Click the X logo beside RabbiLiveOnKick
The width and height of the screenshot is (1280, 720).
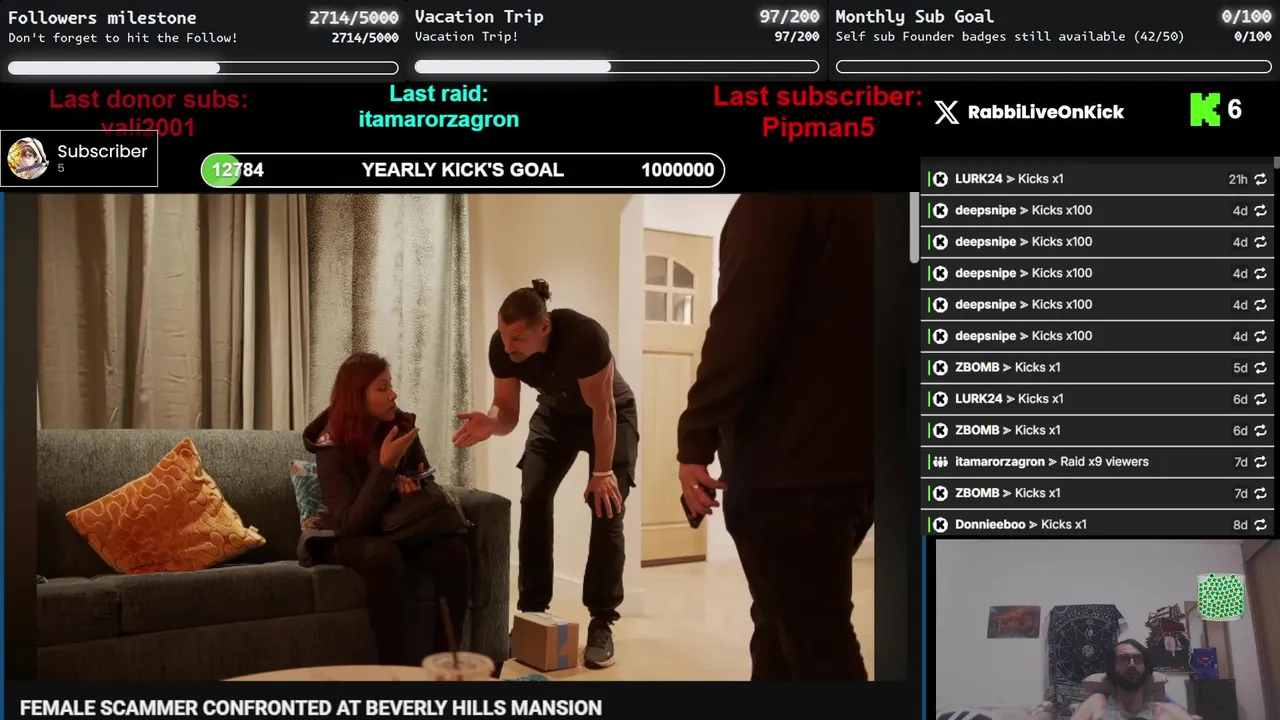tap(946, 112)
